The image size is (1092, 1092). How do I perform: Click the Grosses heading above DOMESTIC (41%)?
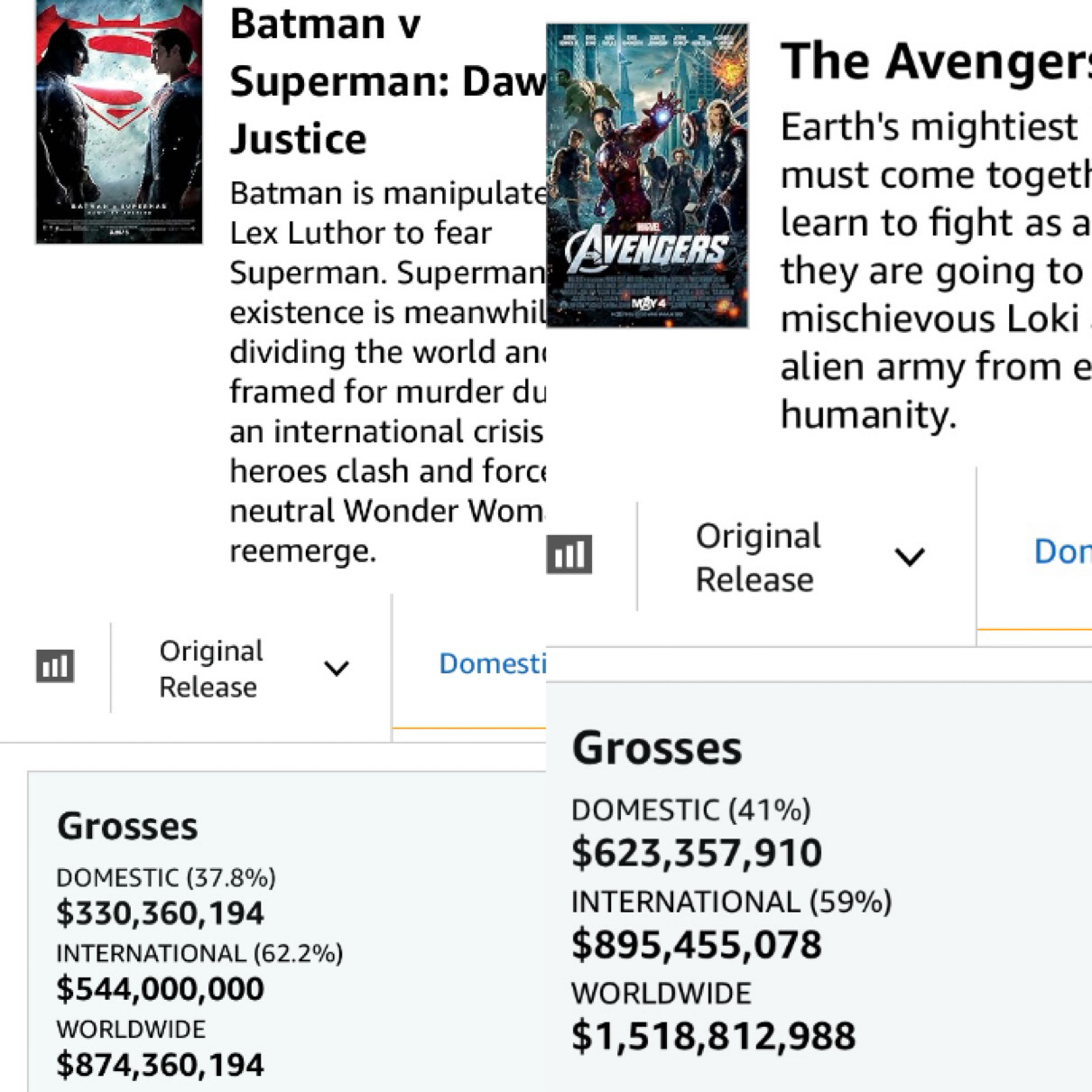[657, 748]
